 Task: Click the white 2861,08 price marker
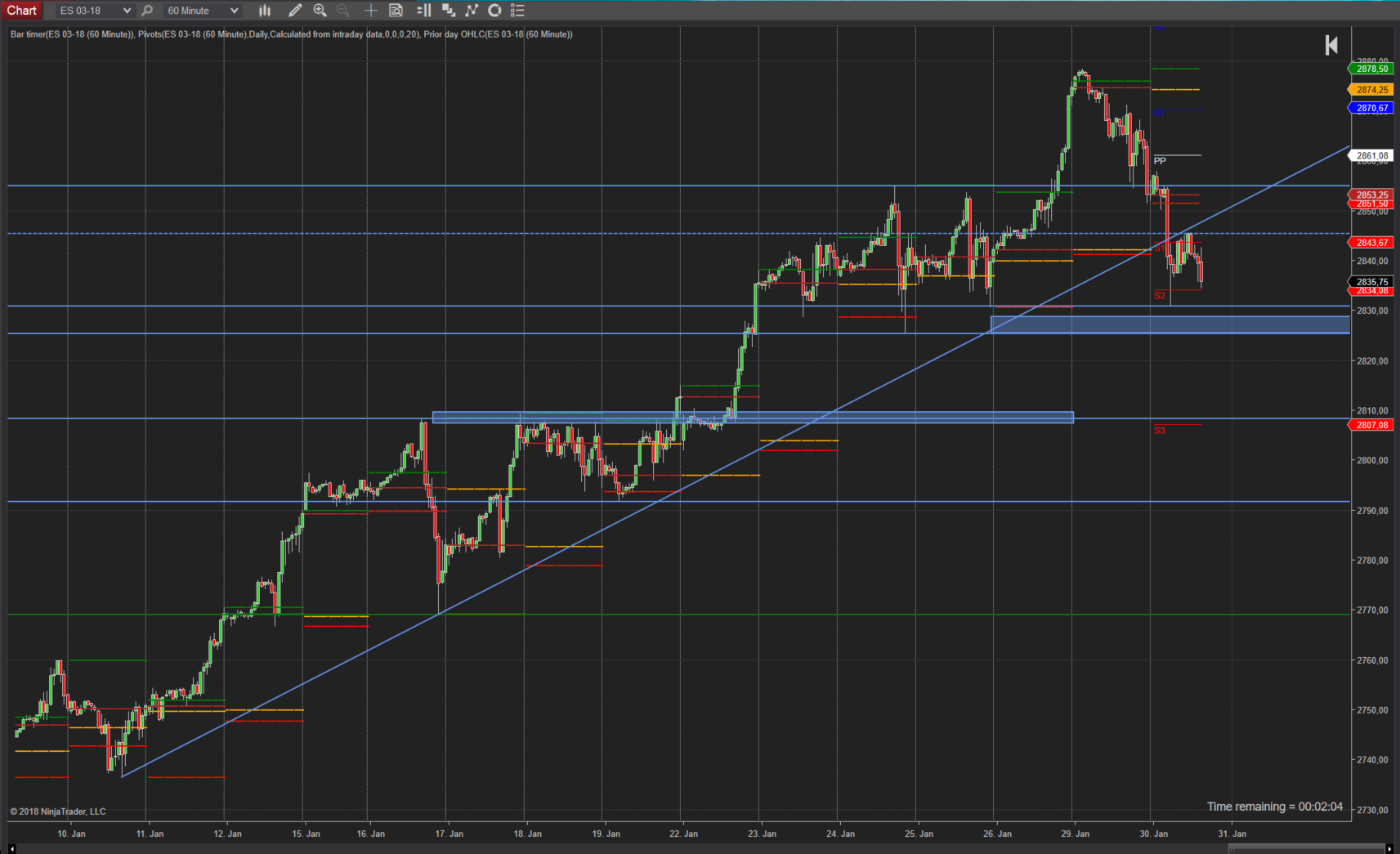click(x=1371, y=155)
